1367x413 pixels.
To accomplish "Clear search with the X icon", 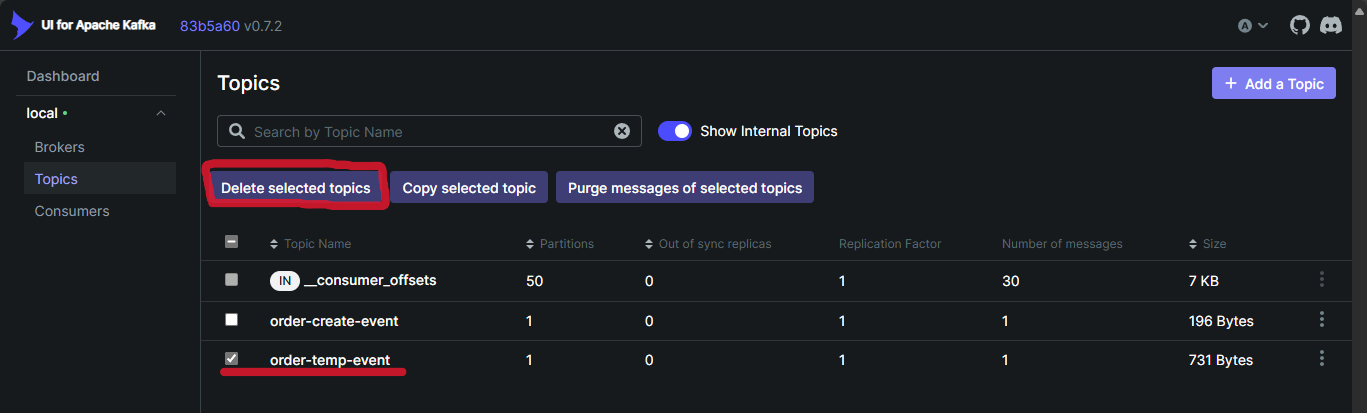I will click(x=622, y=131).
